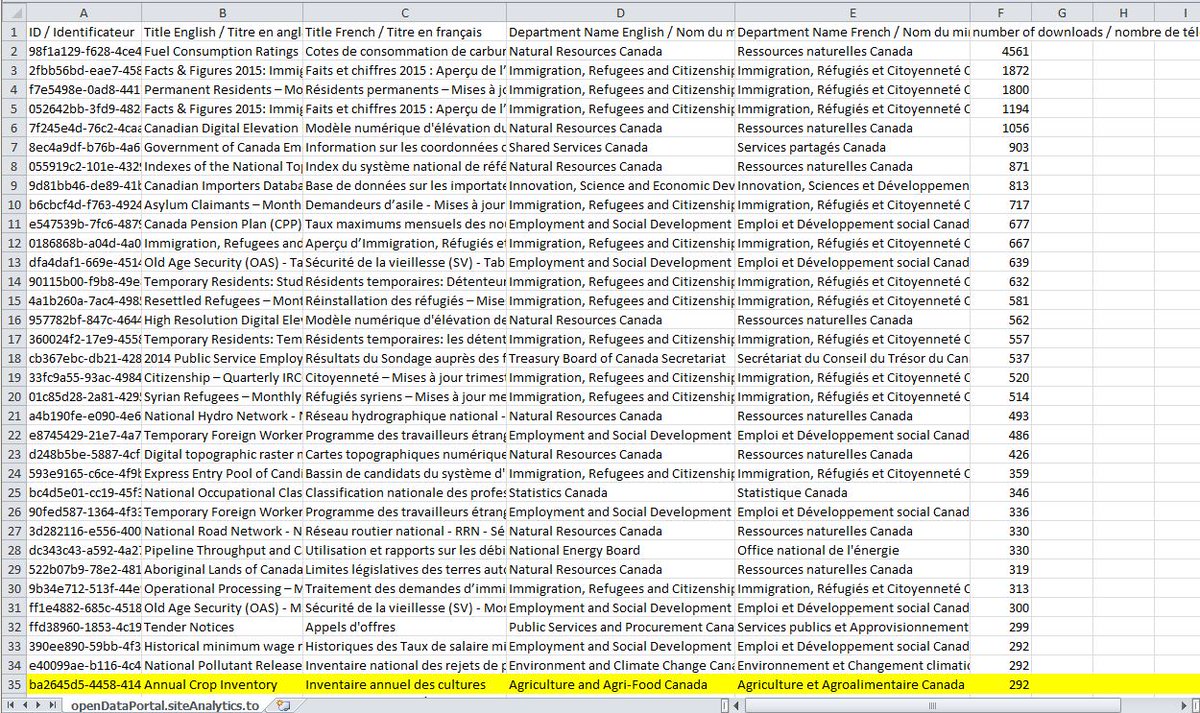The height and width of the screenshot is (713, 1200).
Task: Click 'Statistique Canada' cell
Action: (x=852, y=492)
